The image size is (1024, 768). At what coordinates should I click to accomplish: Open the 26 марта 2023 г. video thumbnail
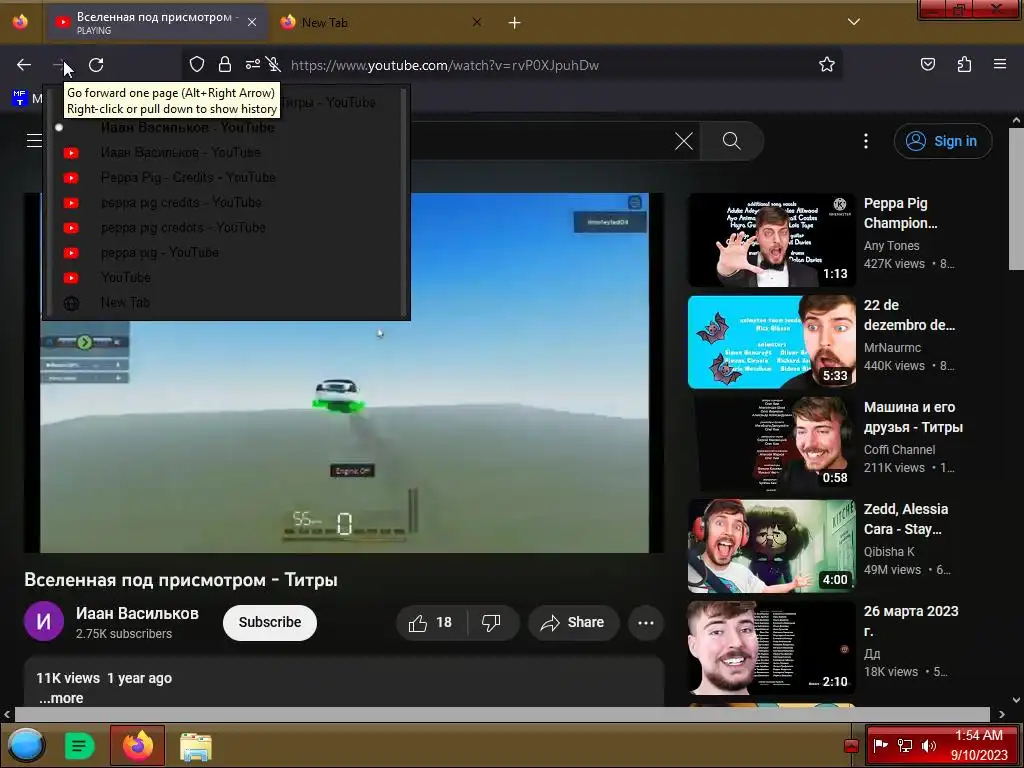[x=771, y=647]
